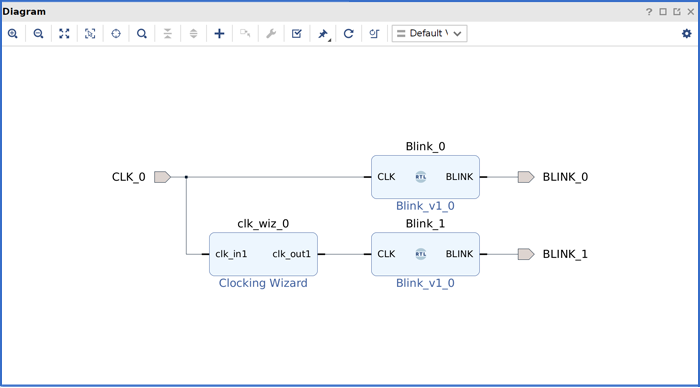Image resolution: width=700 pixels, height=388 pixels.
Task: Open the Default View dropdown
Action: (429, 33)
